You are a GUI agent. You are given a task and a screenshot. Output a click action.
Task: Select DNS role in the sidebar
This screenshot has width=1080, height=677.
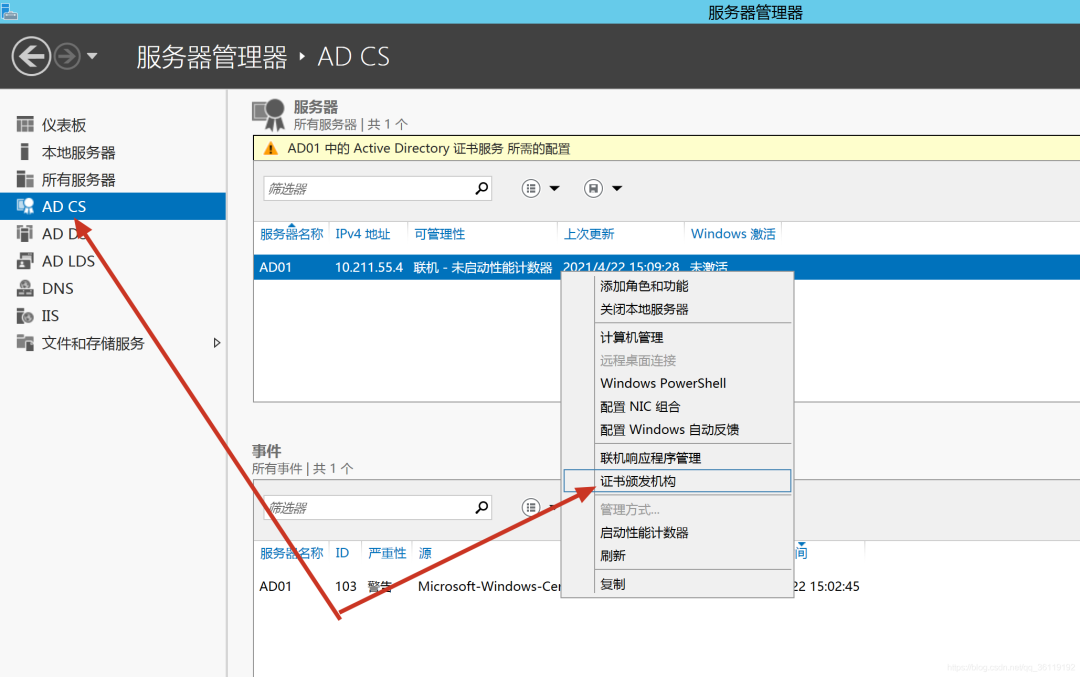(57, 288)
